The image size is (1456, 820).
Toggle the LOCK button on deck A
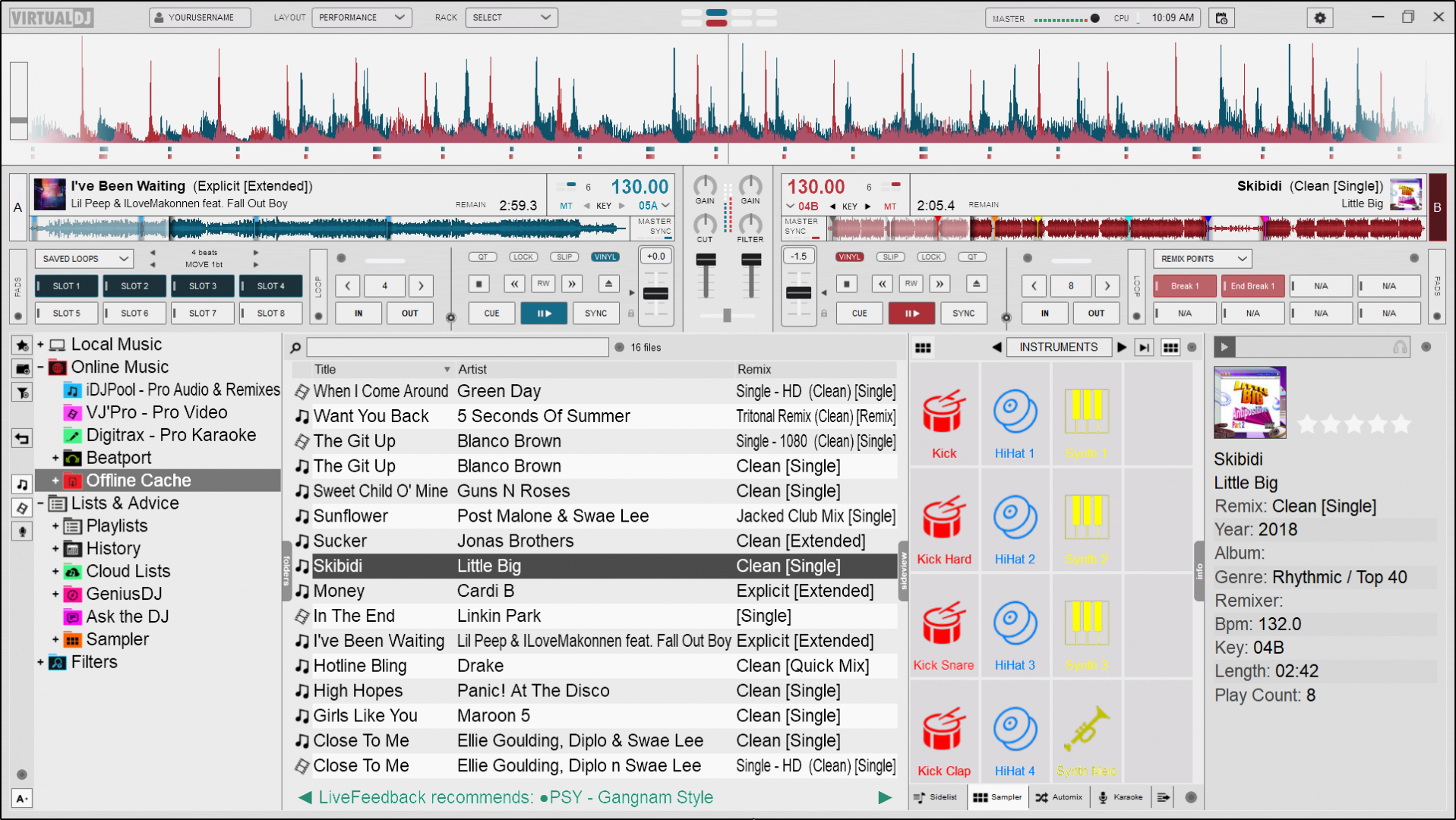click(x=523, y=257)
